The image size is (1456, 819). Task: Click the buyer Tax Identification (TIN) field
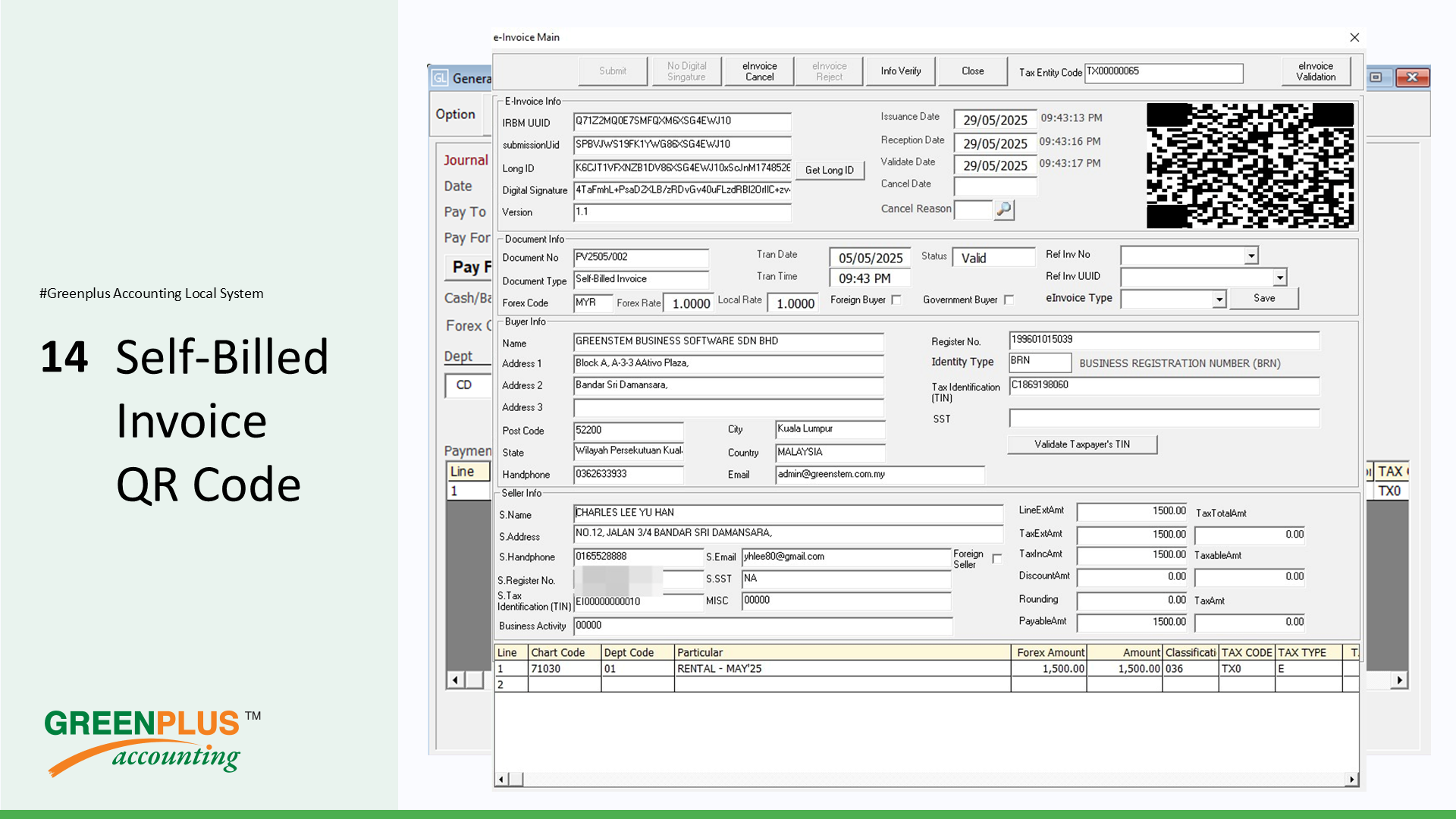1164,386
